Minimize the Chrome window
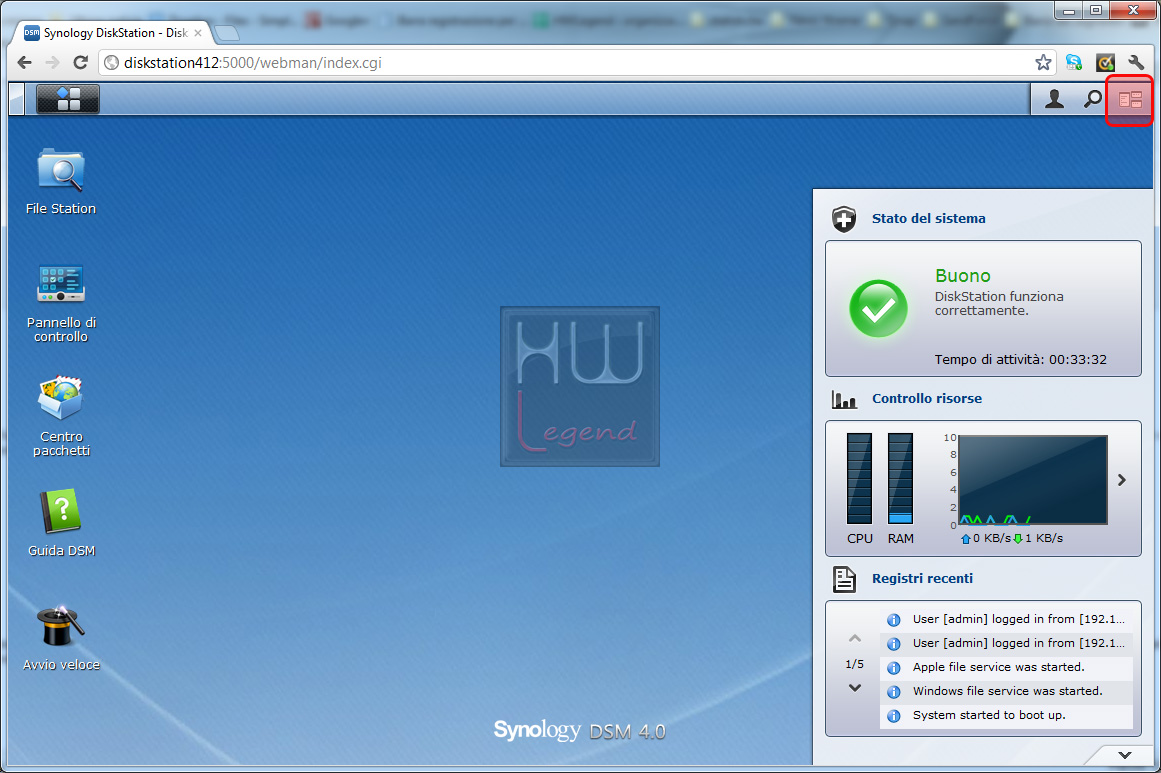 click(x=1068, y=10)
